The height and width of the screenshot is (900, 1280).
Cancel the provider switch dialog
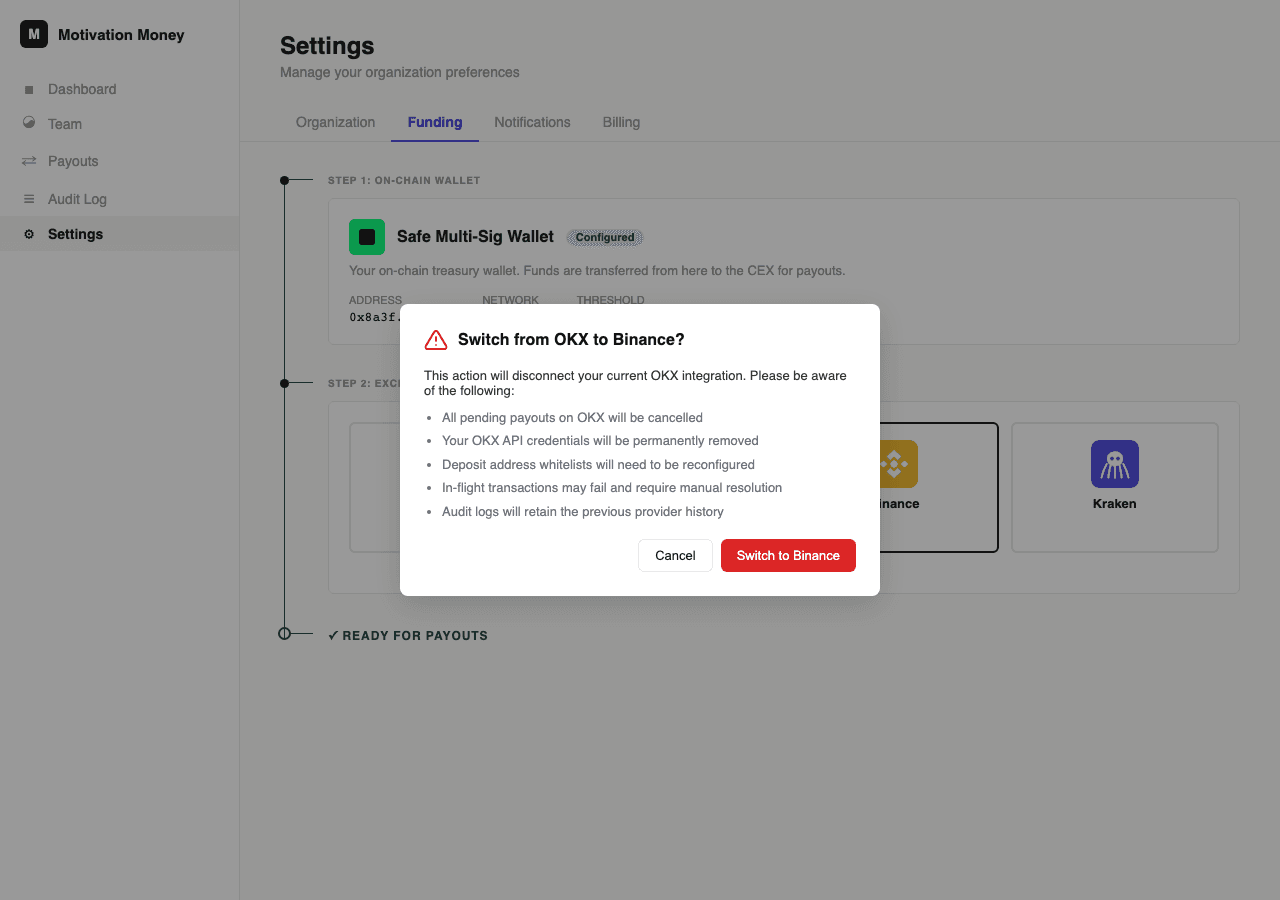(675, 556)
